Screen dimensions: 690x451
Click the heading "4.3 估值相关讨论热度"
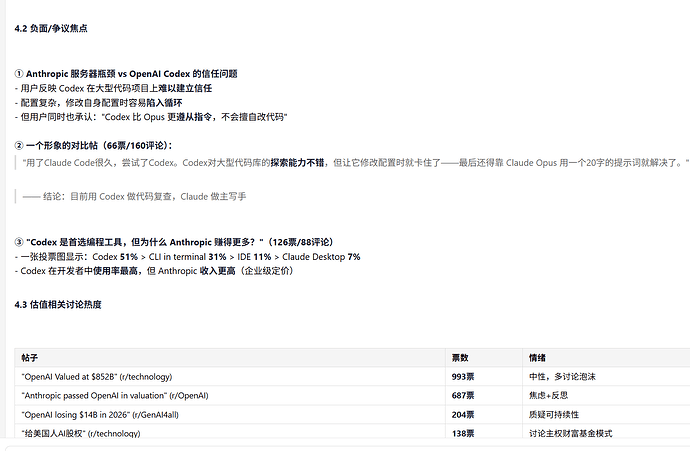pos(58,304)
